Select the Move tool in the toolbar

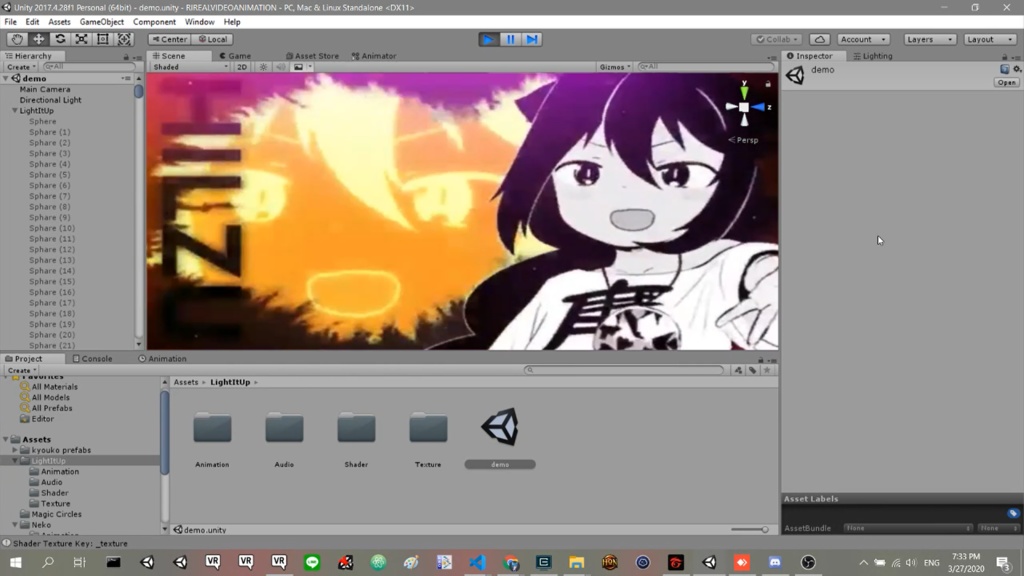(37, 38)
